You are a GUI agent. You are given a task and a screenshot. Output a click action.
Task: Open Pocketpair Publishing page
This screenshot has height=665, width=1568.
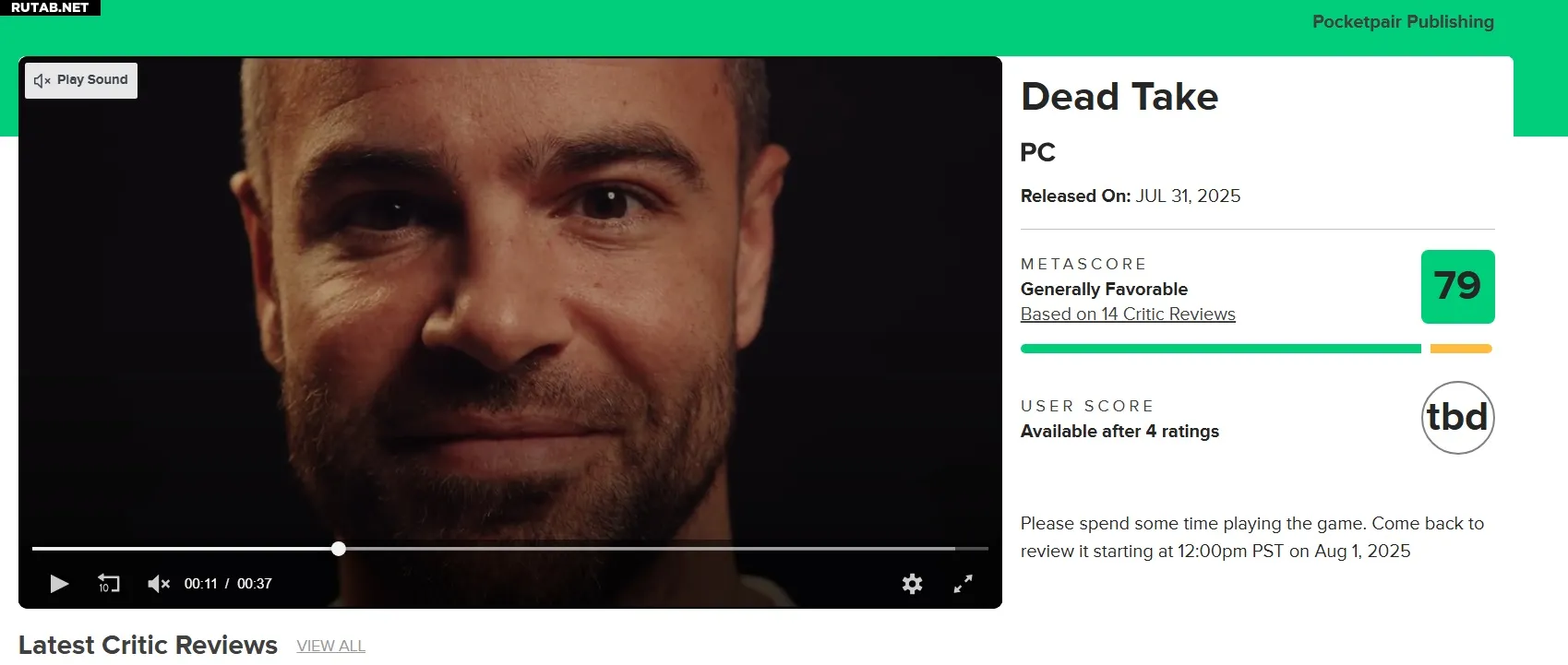click(x=1403, y=22)
